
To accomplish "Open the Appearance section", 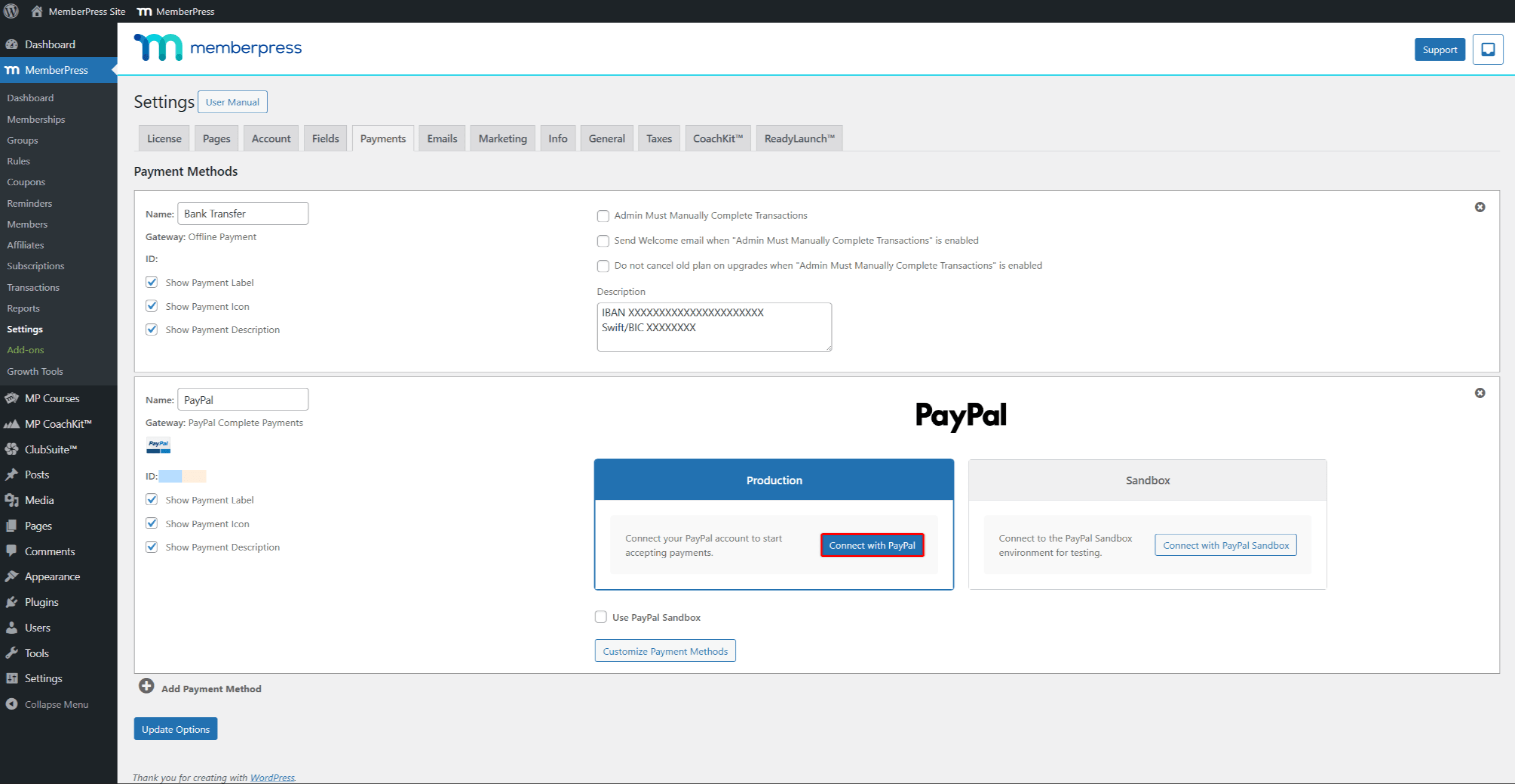I will [x=51, y=576].
